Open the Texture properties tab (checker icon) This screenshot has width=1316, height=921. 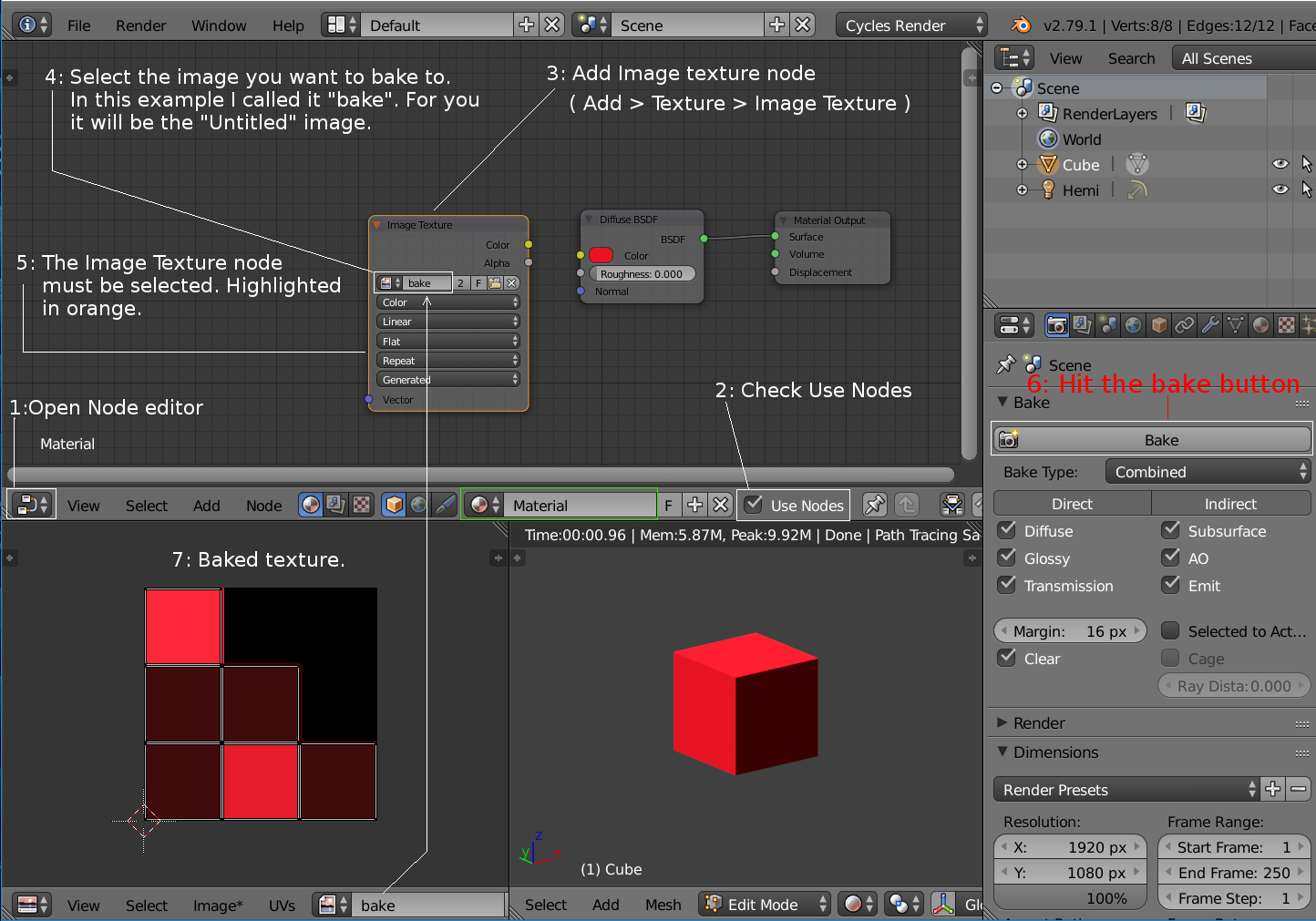click(x=1286, y=325)
